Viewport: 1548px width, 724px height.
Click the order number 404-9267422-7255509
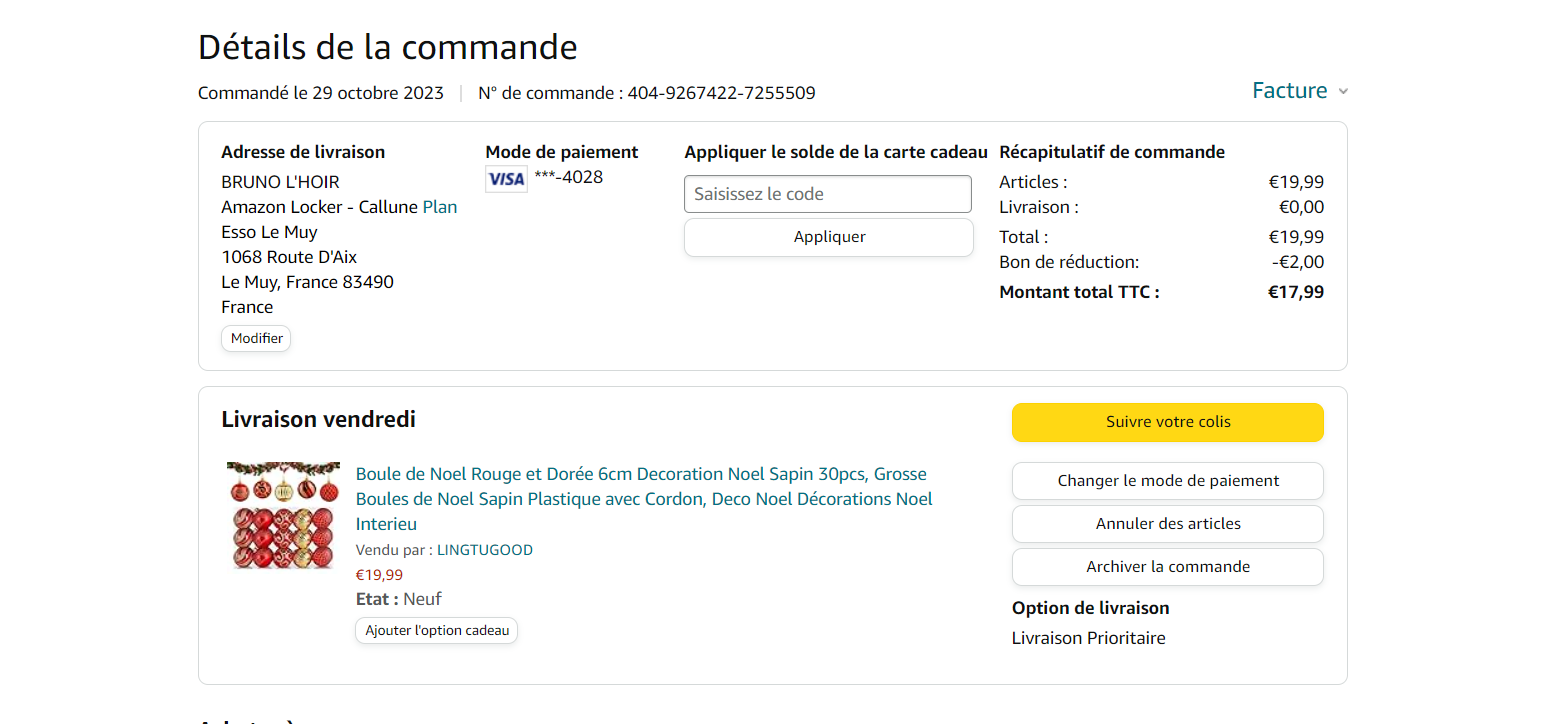tap(721, 93)
